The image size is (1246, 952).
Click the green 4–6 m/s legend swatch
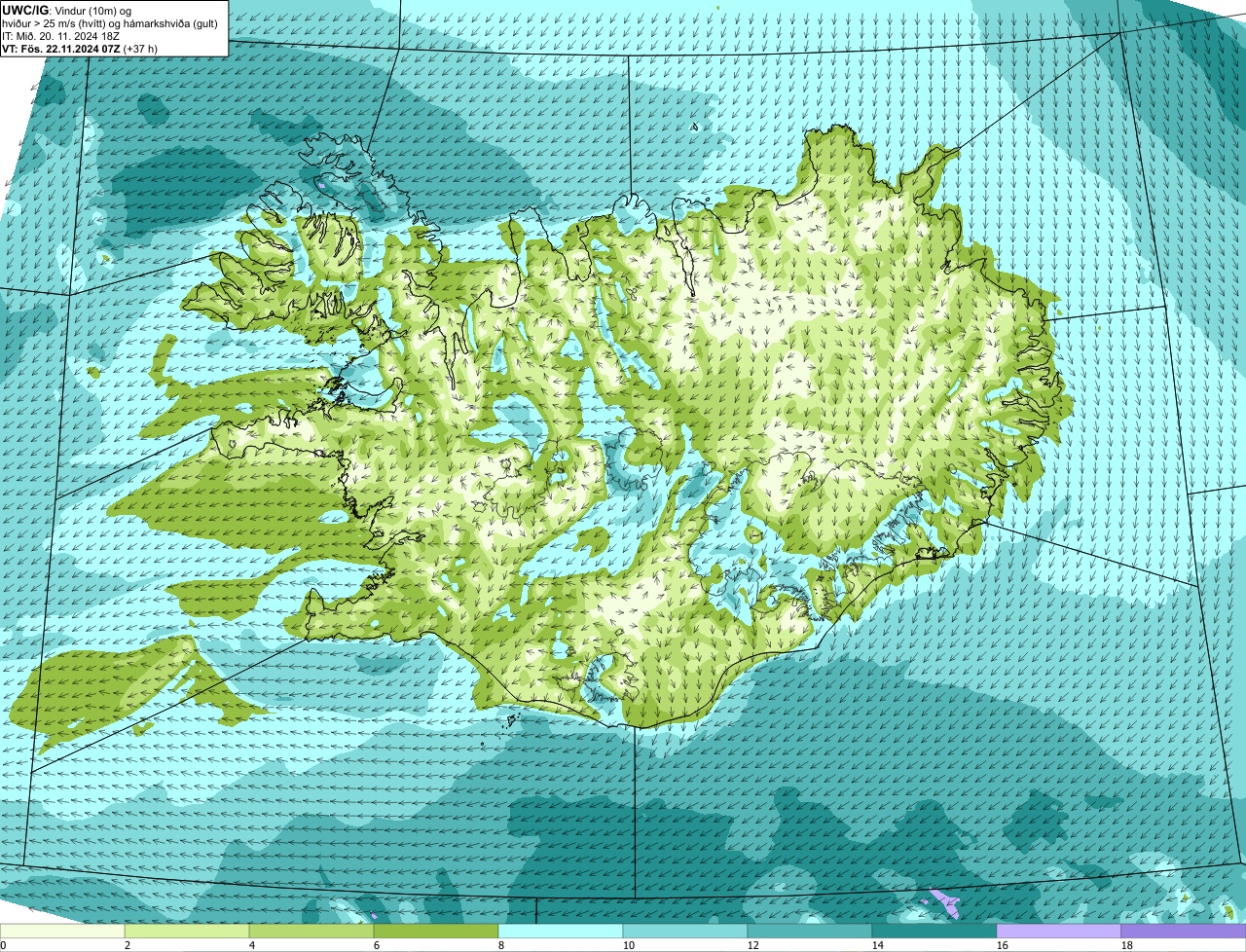pos(311,931)
